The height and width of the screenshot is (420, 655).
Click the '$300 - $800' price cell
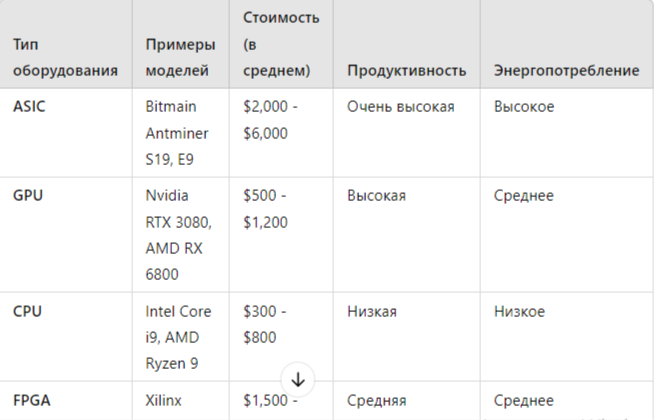[x=282, y=337]
